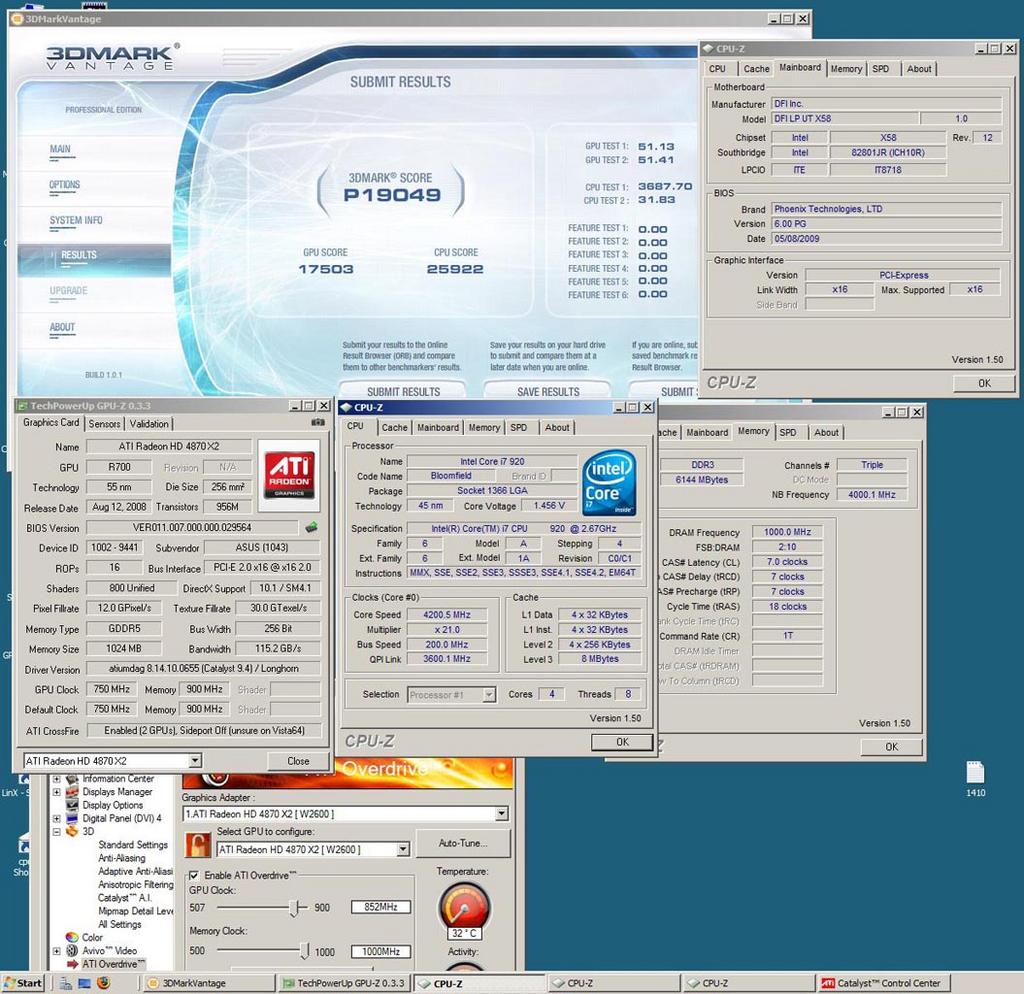Click the red arrow icon beside ATI Overdrive
The height and width of the screenshot is (994, 1024).
72,964
